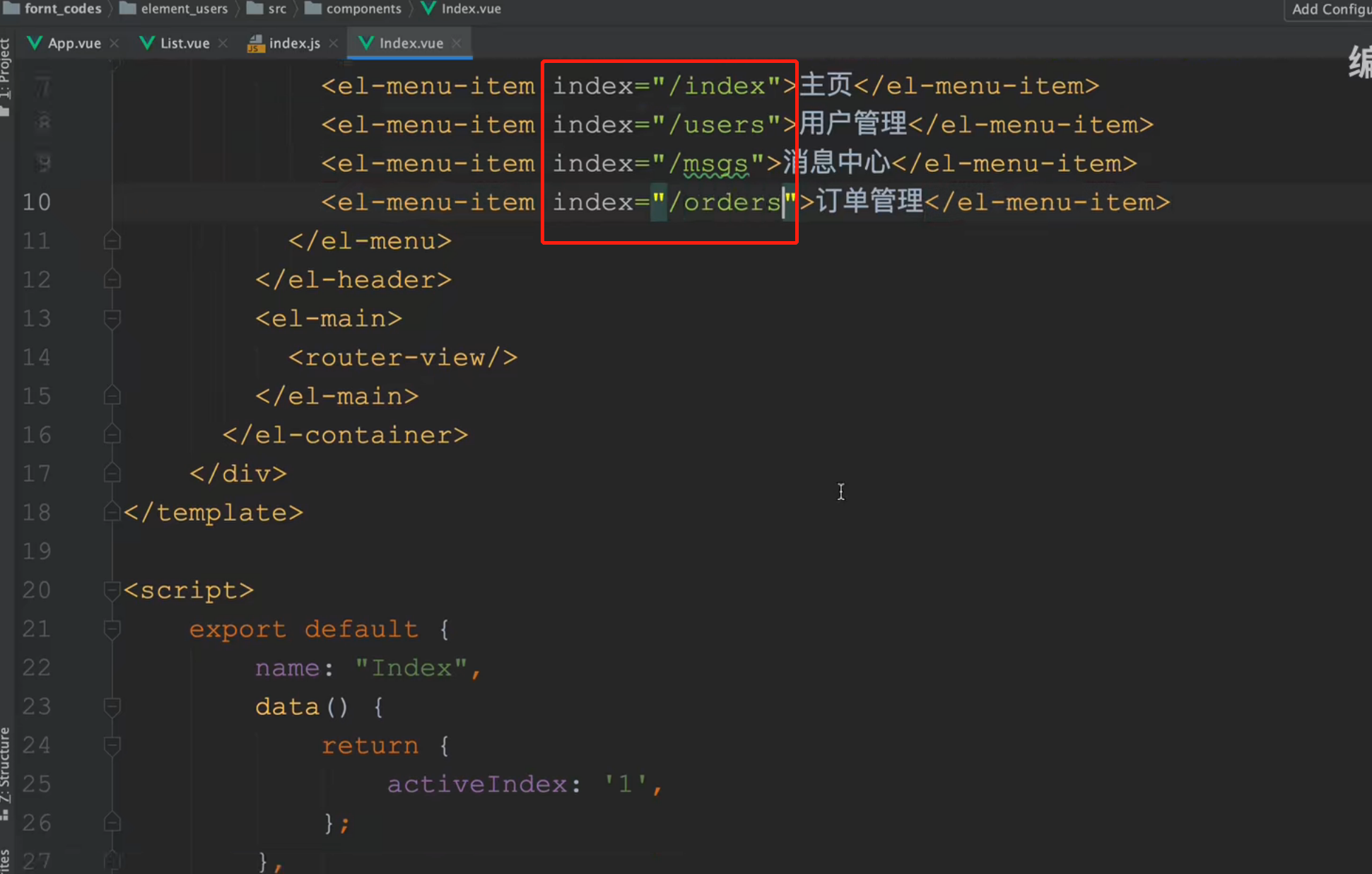Collapse fold marker at line 26

[112, 822]
